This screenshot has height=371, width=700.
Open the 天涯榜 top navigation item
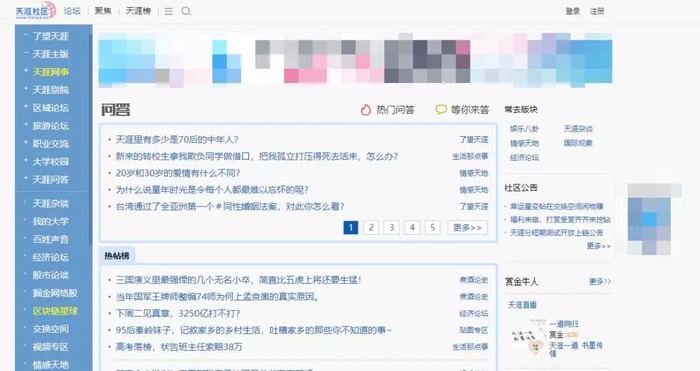point(138,11)
